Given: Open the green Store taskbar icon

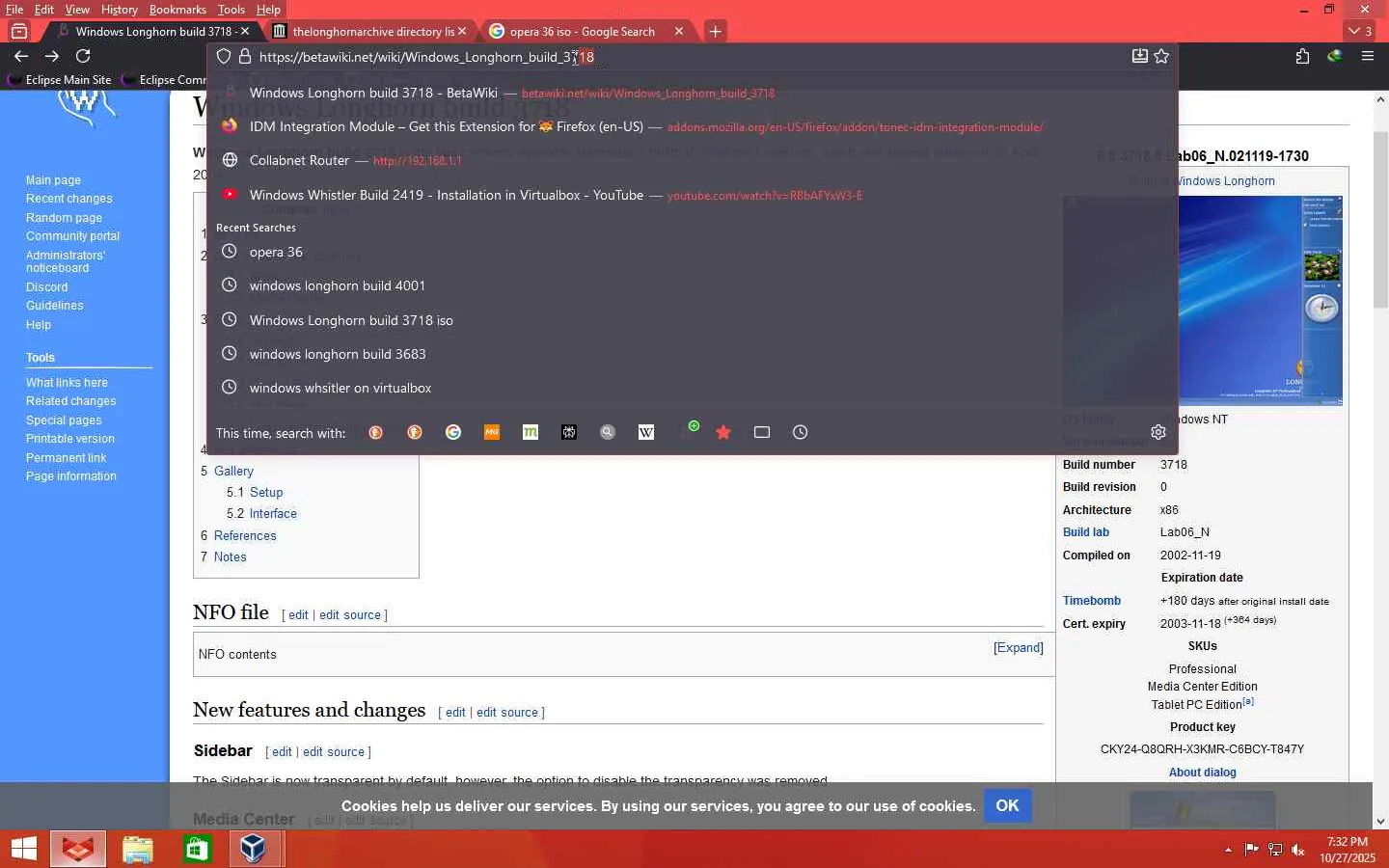Looking at the screenshot, I should (x=197, y=849).
